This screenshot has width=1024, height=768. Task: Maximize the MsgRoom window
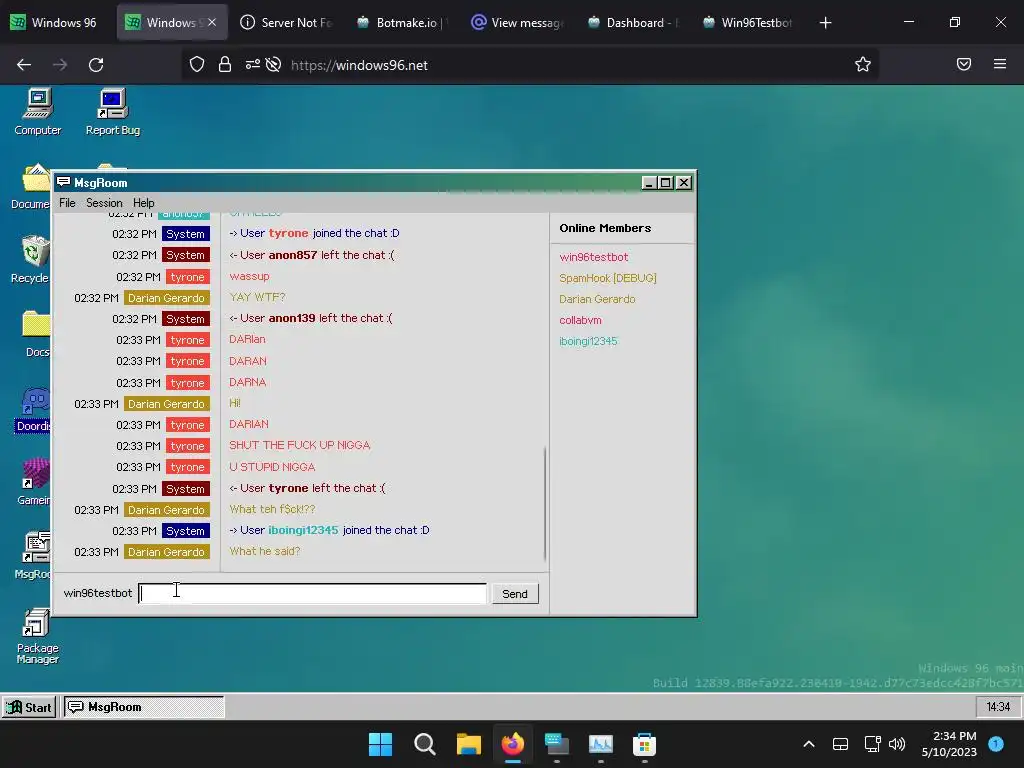(x=665, y=183)
